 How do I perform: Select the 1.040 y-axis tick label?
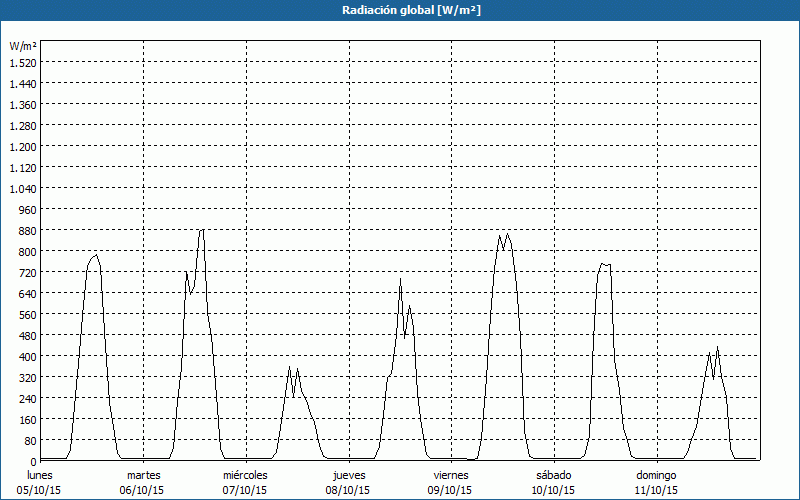pyautogui.click(x=22, y=188)
